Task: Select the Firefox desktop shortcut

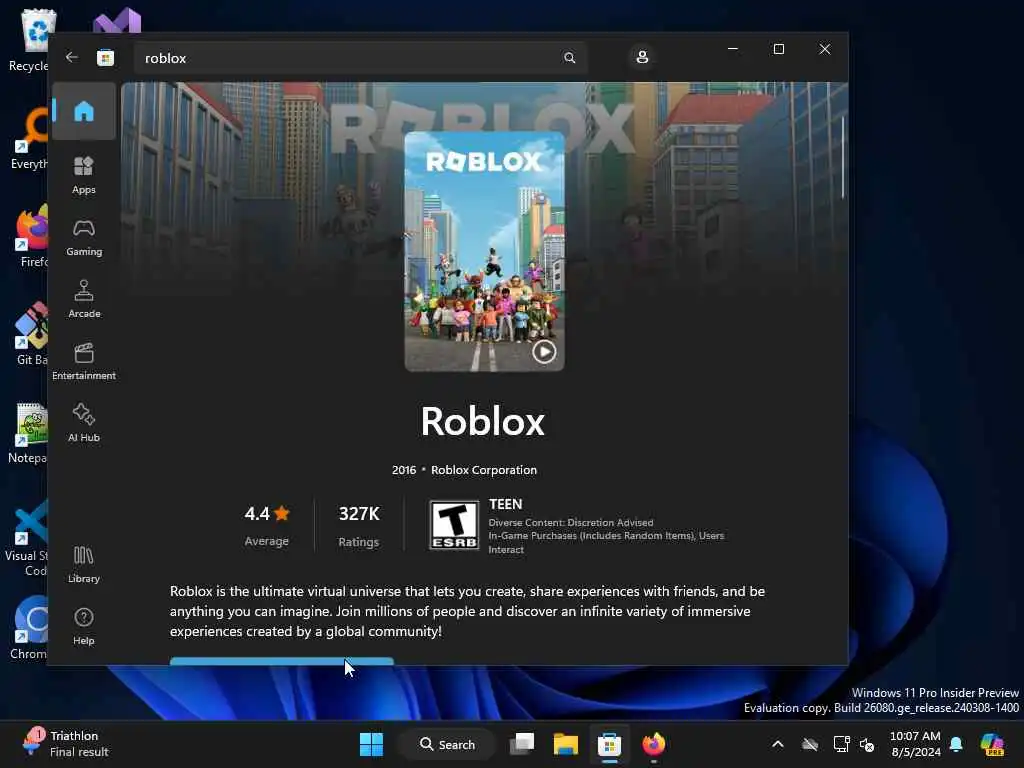Action: [x=31, y=236]
